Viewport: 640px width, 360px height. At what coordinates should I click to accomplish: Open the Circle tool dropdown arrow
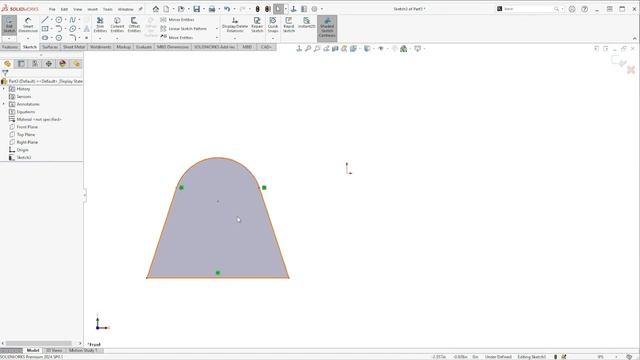(65, 20)
